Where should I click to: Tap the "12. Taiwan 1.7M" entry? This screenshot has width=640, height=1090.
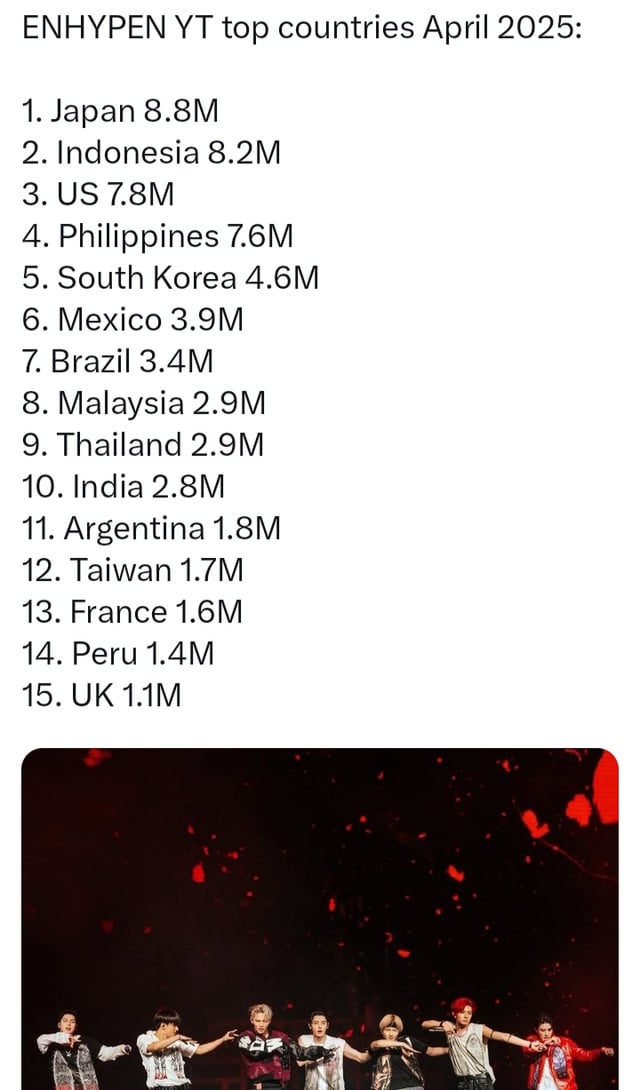click(x=132, y=570)
